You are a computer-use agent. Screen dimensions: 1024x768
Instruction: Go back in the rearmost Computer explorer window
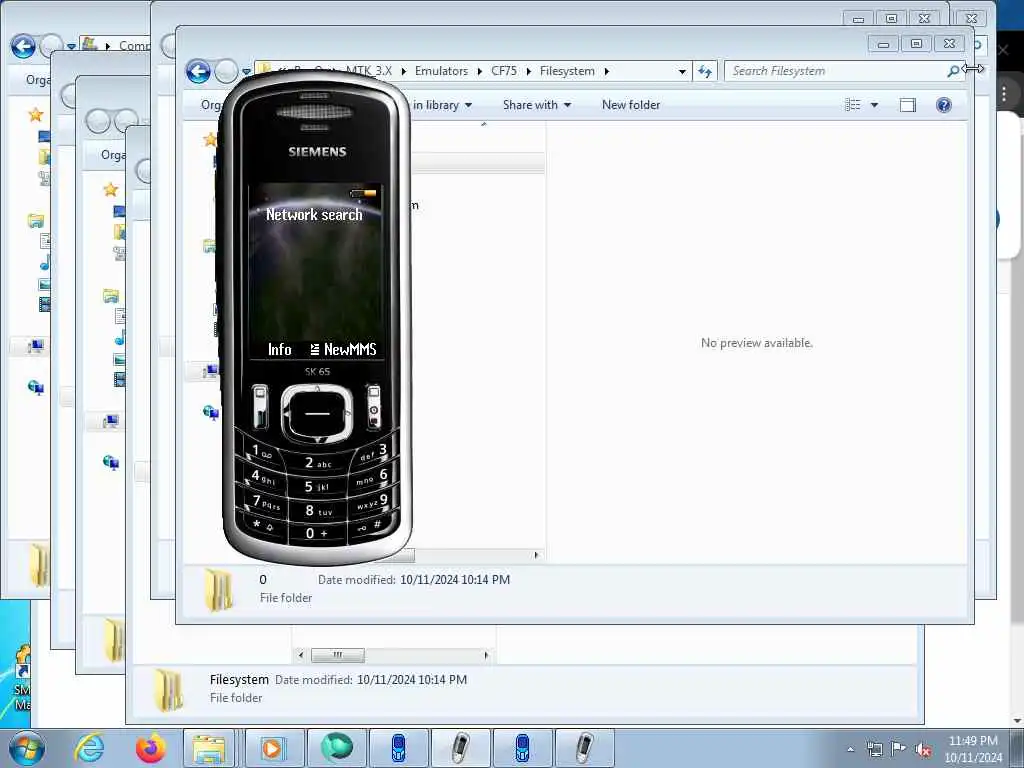(x=23, y=46)
